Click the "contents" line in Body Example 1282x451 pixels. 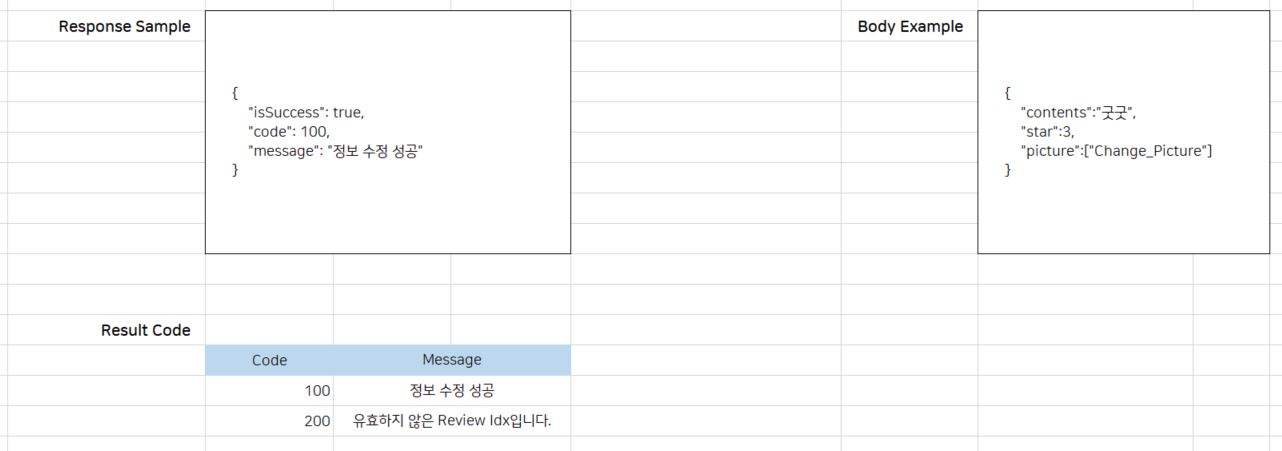click(1078, 113)
